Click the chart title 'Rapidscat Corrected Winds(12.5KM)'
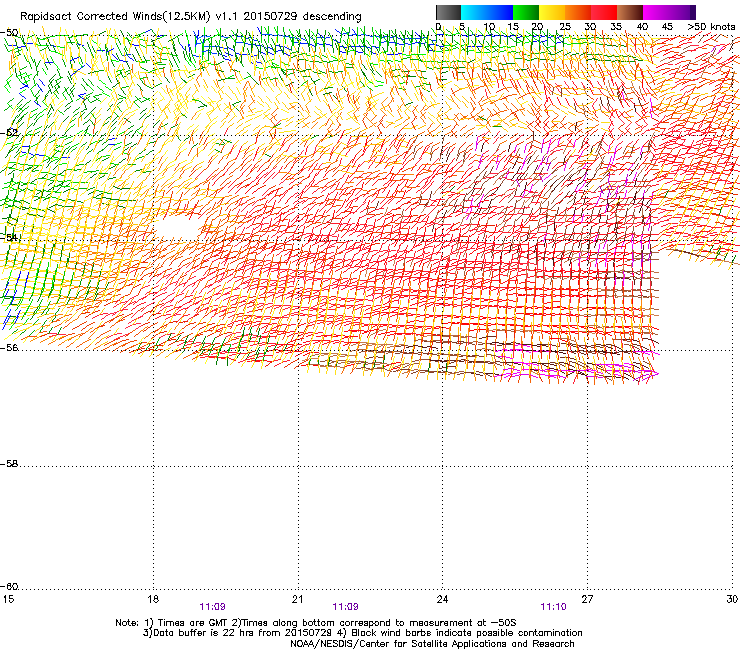 click(x=115, y=17)
